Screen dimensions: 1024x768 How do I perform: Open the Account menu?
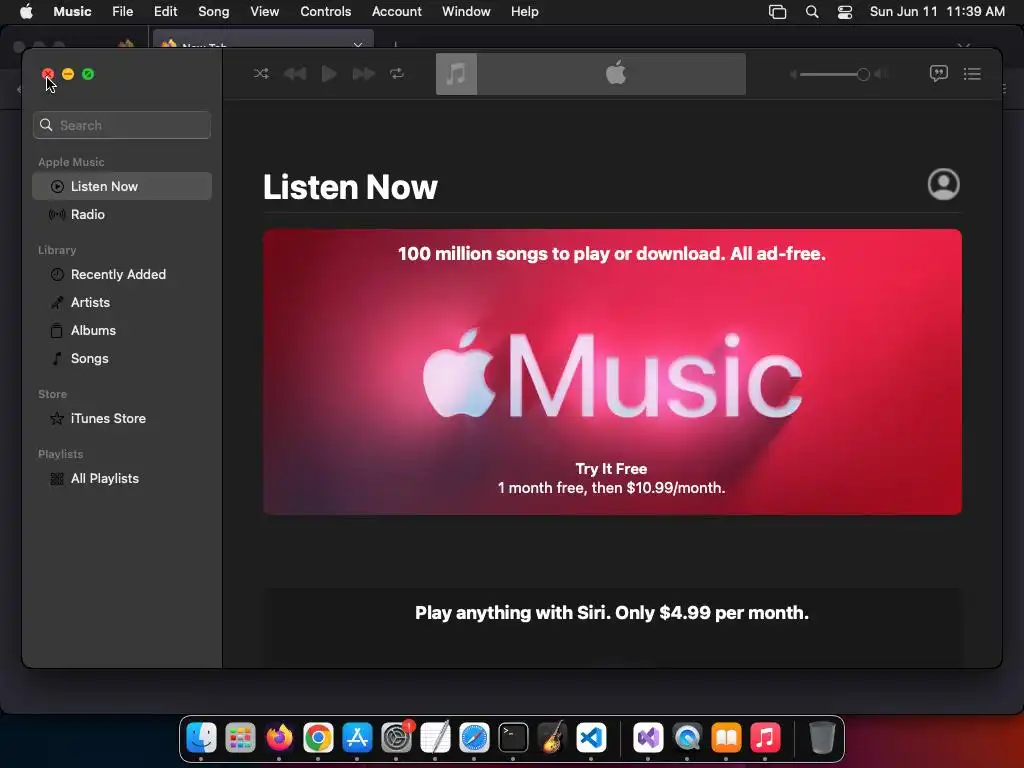(x=396, y=11)
